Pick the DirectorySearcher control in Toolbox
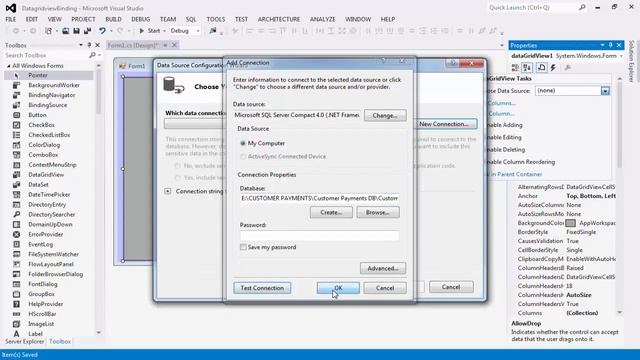Screen dimensions: 640x360 (x=52, y=214)
